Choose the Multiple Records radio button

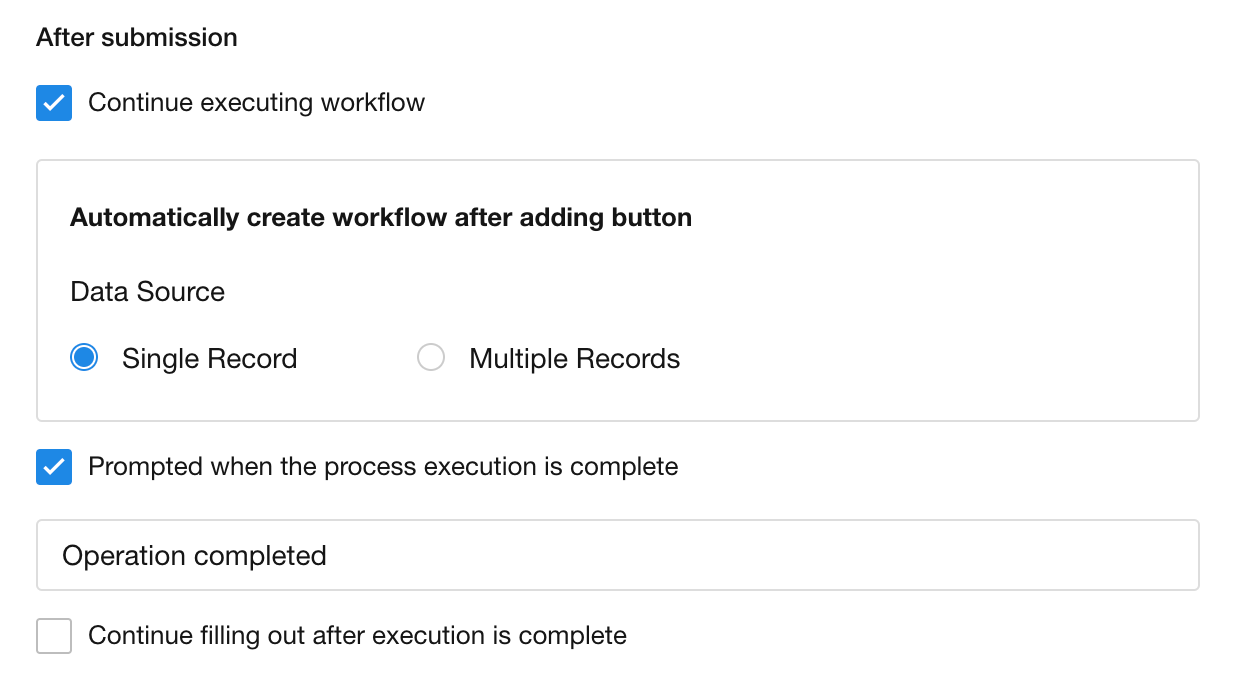coord(431,358)
